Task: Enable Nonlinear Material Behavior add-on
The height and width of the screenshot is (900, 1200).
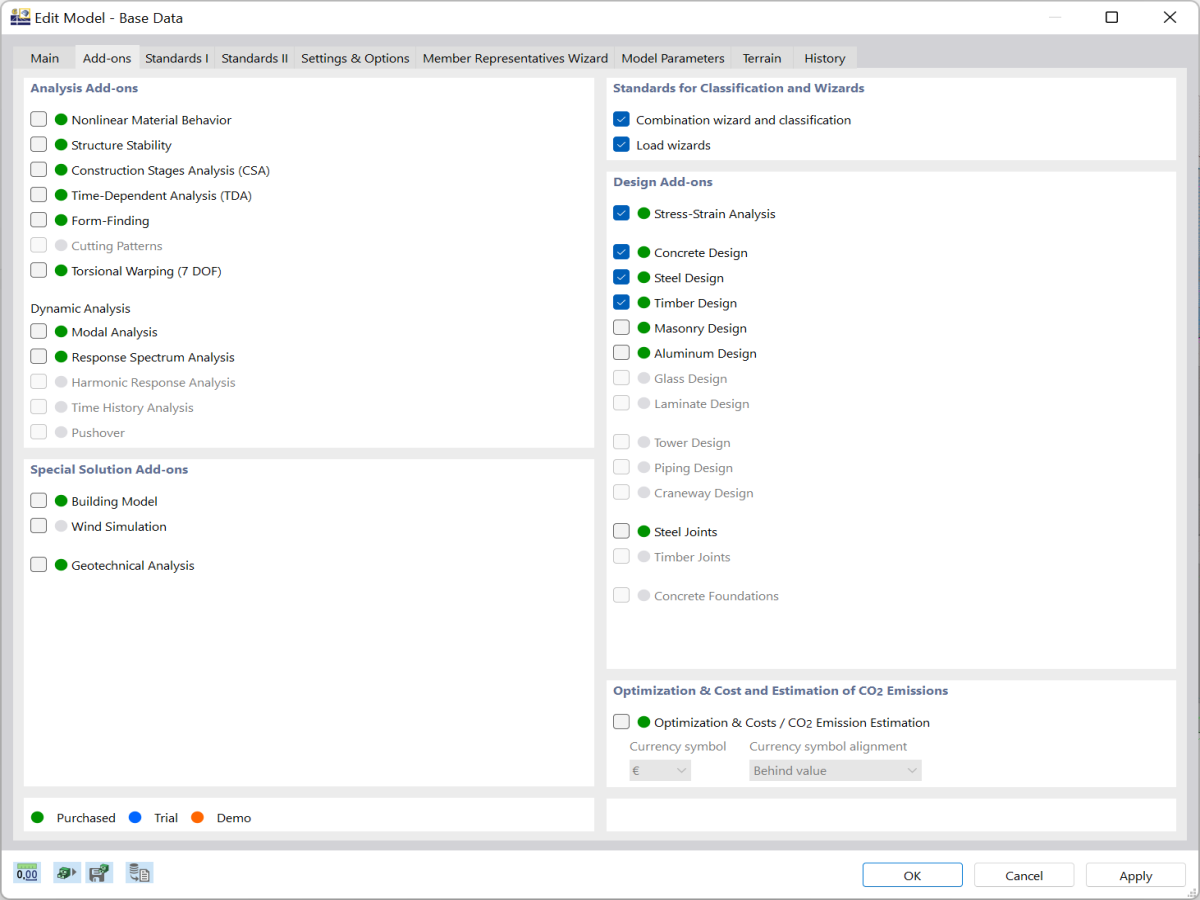Action: (x=39, y=119)
